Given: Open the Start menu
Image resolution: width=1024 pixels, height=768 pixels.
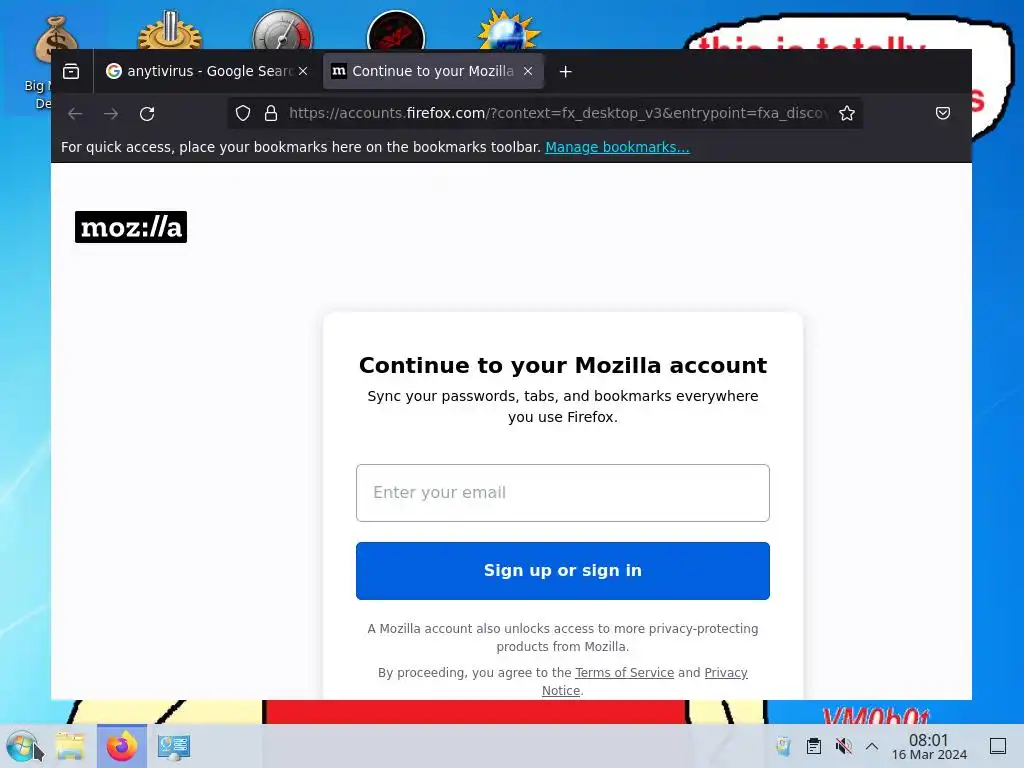Looking at the screenshot, I should tap(22, 746).
